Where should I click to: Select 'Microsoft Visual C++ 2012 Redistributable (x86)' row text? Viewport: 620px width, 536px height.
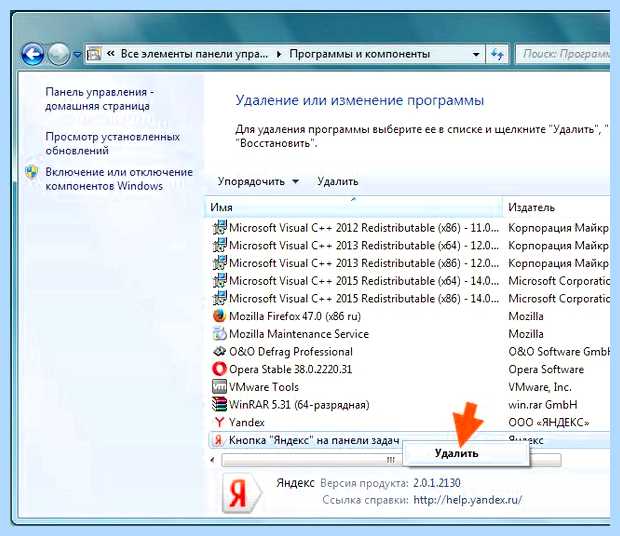pos(364,228)
